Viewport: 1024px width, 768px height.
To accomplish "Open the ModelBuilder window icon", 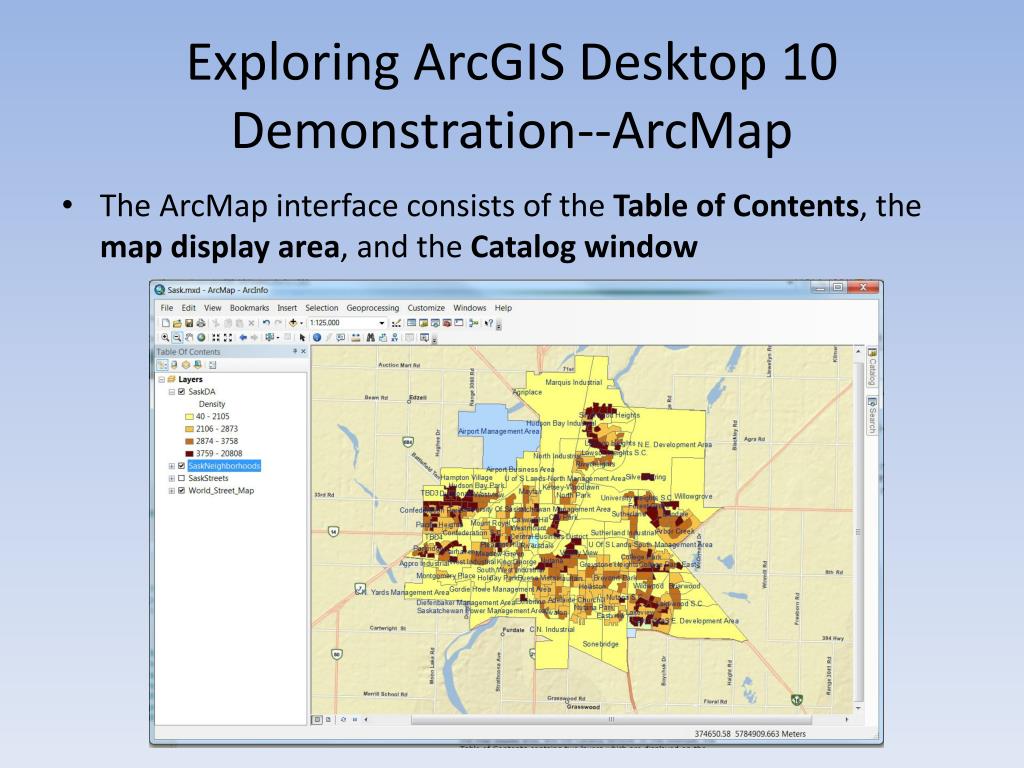I will (473, 323).
